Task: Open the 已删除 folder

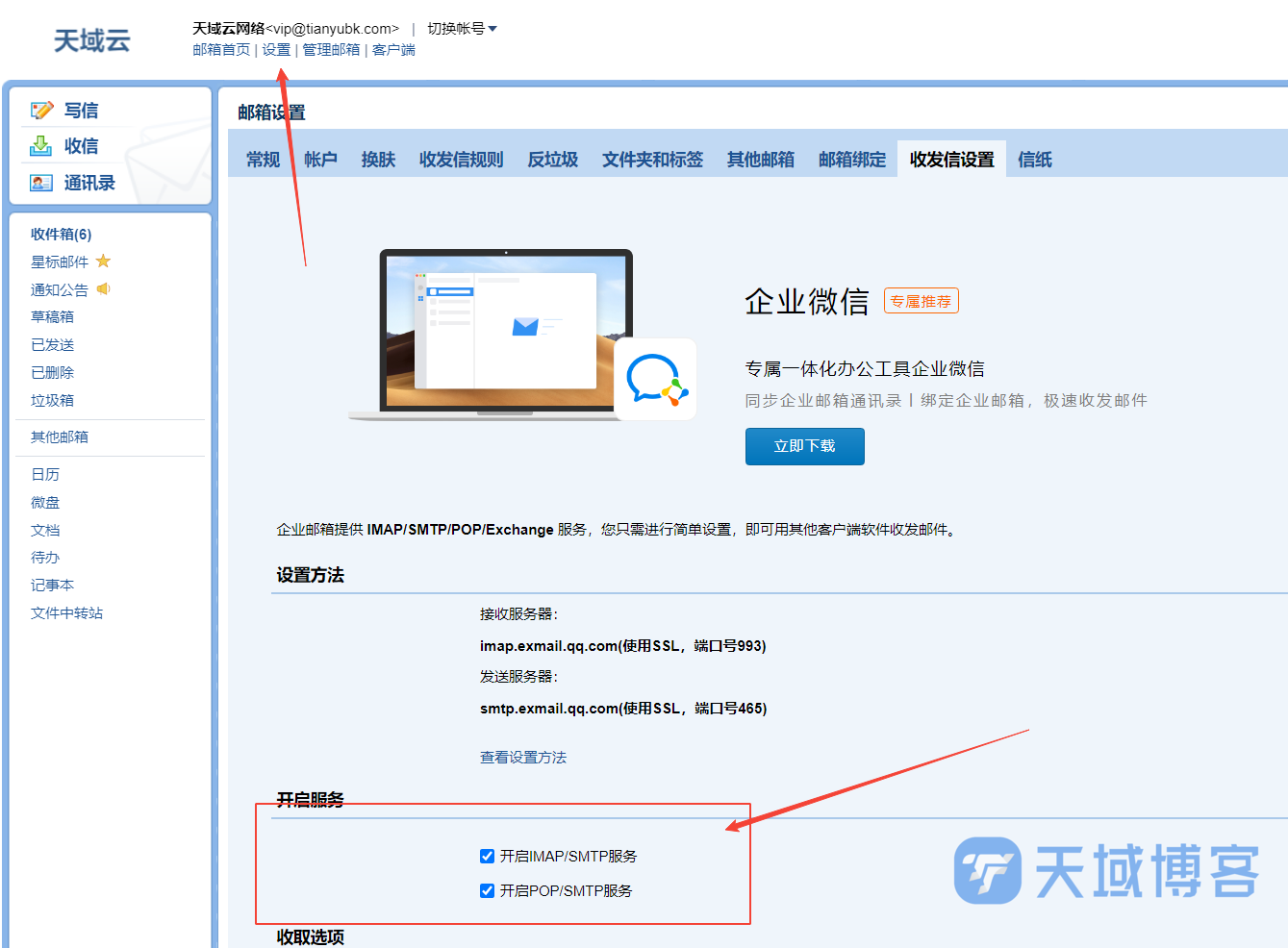Action: coord(52,373)
